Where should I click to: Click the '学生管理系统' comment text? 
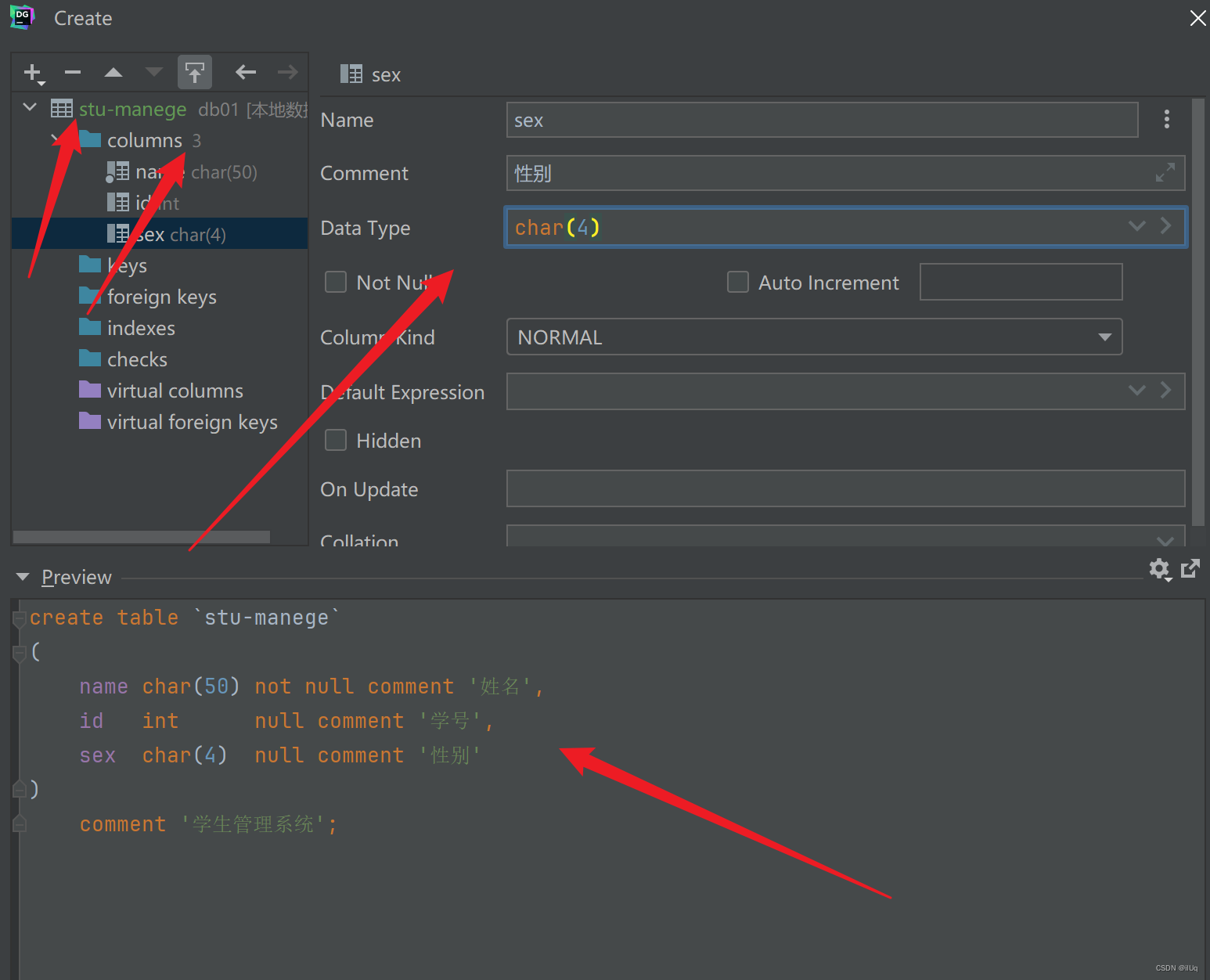(x=254, y=824)
